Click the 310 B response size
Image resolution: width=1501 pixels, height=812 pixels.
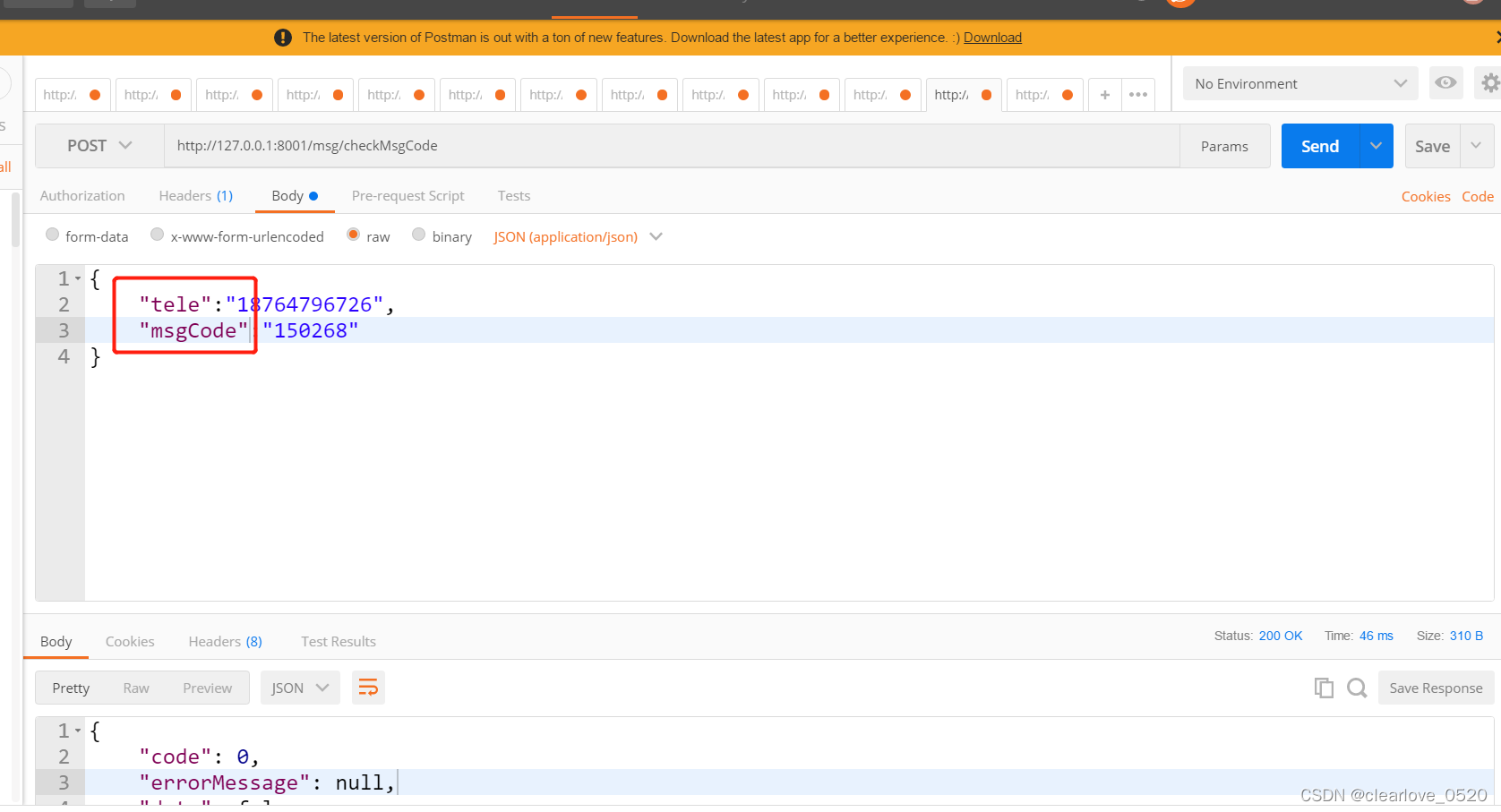click(1466, 636)
